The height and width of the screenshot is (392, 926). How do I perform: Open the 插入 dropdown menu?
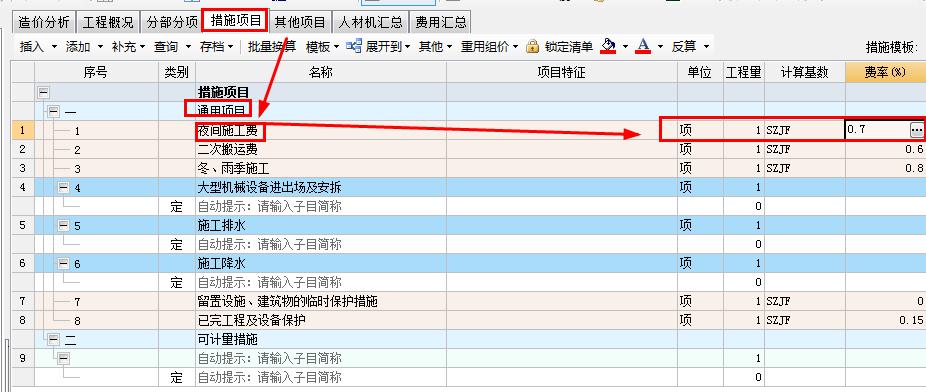[38, 47]
